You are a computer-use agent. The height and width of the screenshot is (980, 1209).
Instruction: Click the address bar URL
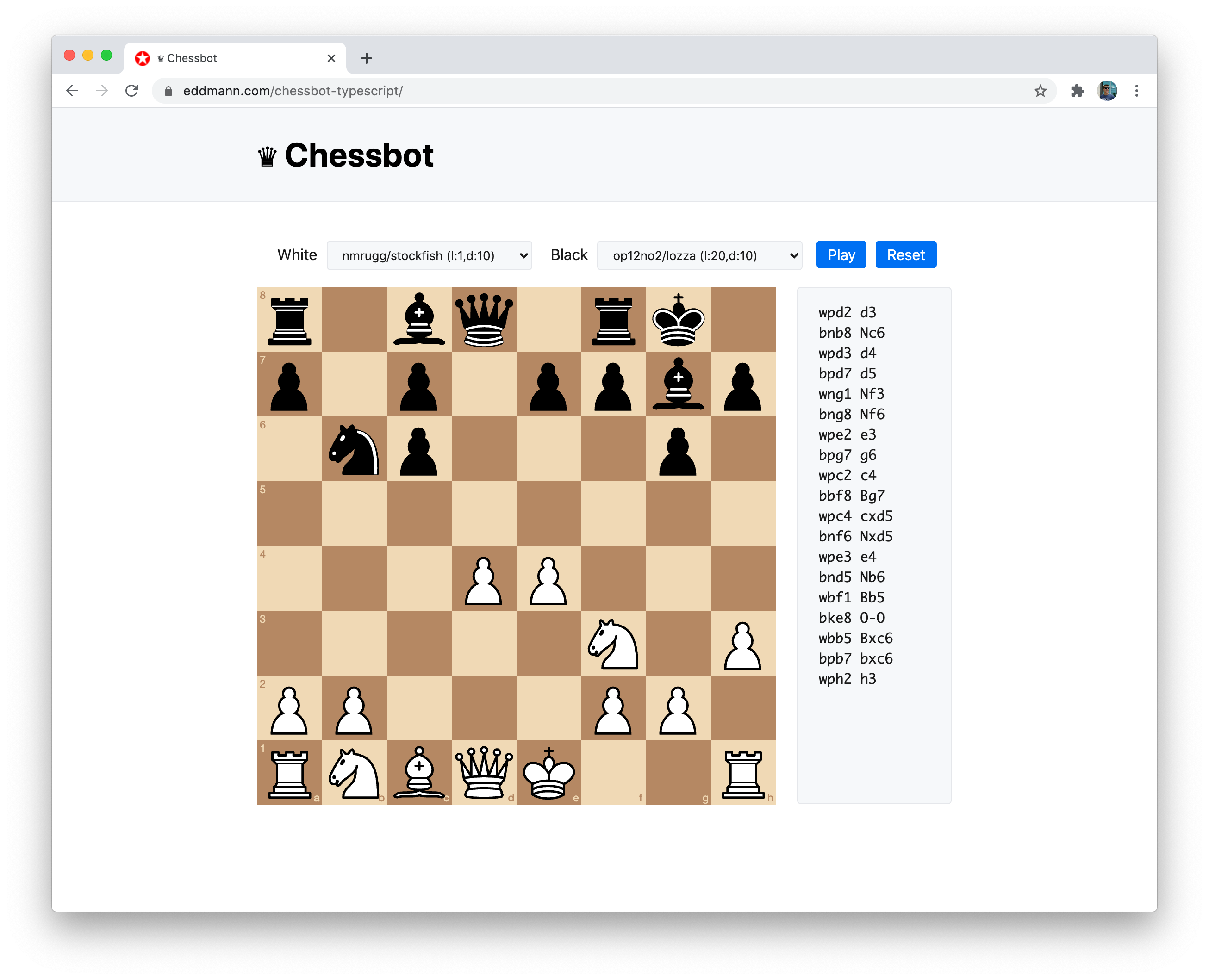[x=293, y=91]
